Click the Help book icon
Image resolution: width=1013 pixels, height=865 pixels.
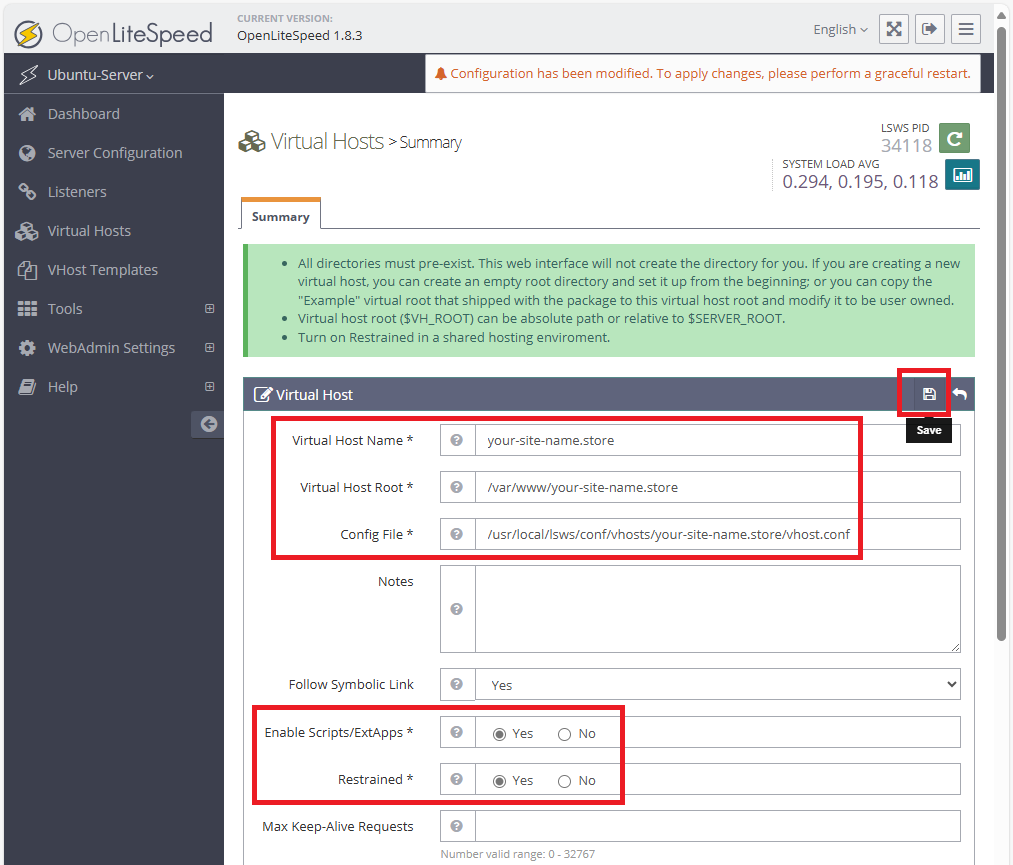click(27, 387)
